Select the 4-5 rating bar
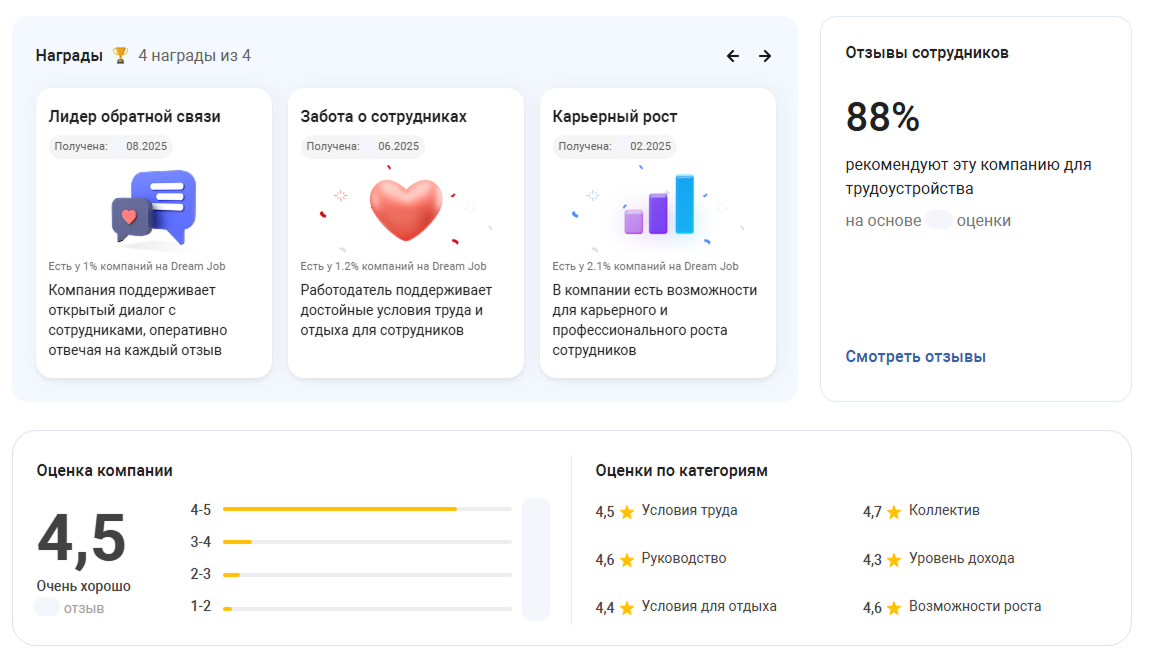The width and height of the screenshot is (1150, 662). click(366, 509)
